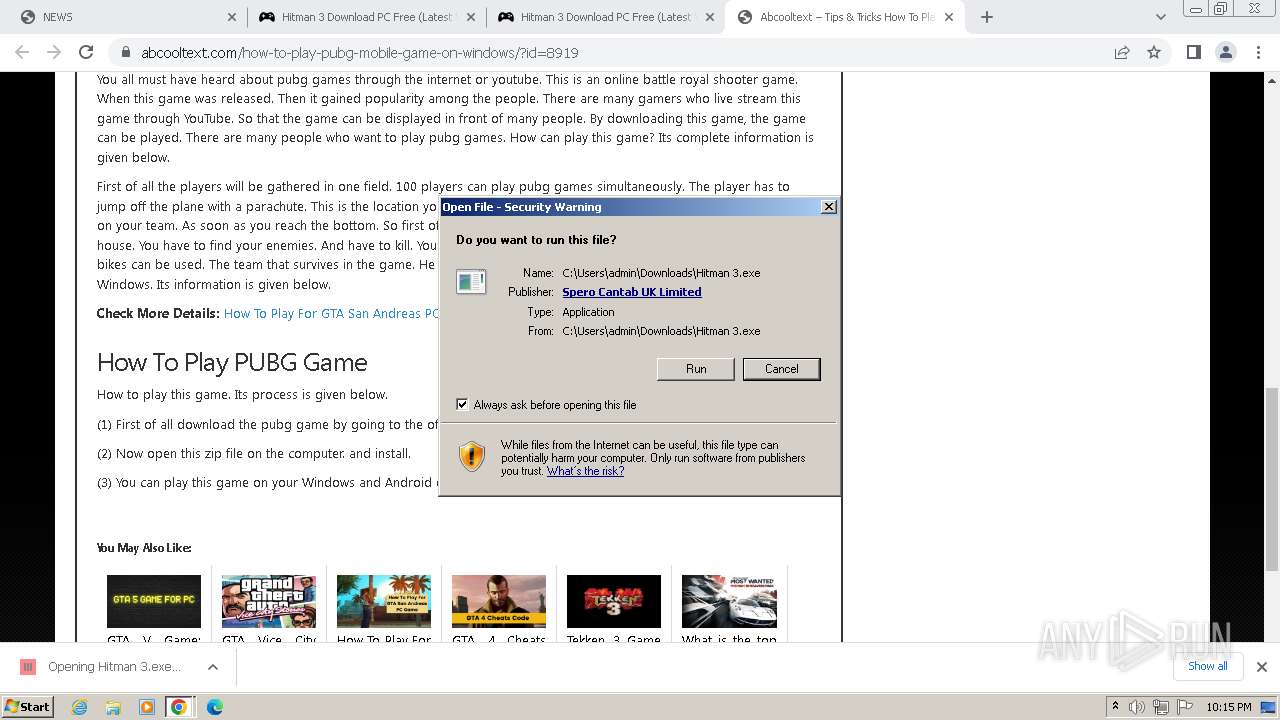
Task: Show all downloads
Action: [1207, 666]
